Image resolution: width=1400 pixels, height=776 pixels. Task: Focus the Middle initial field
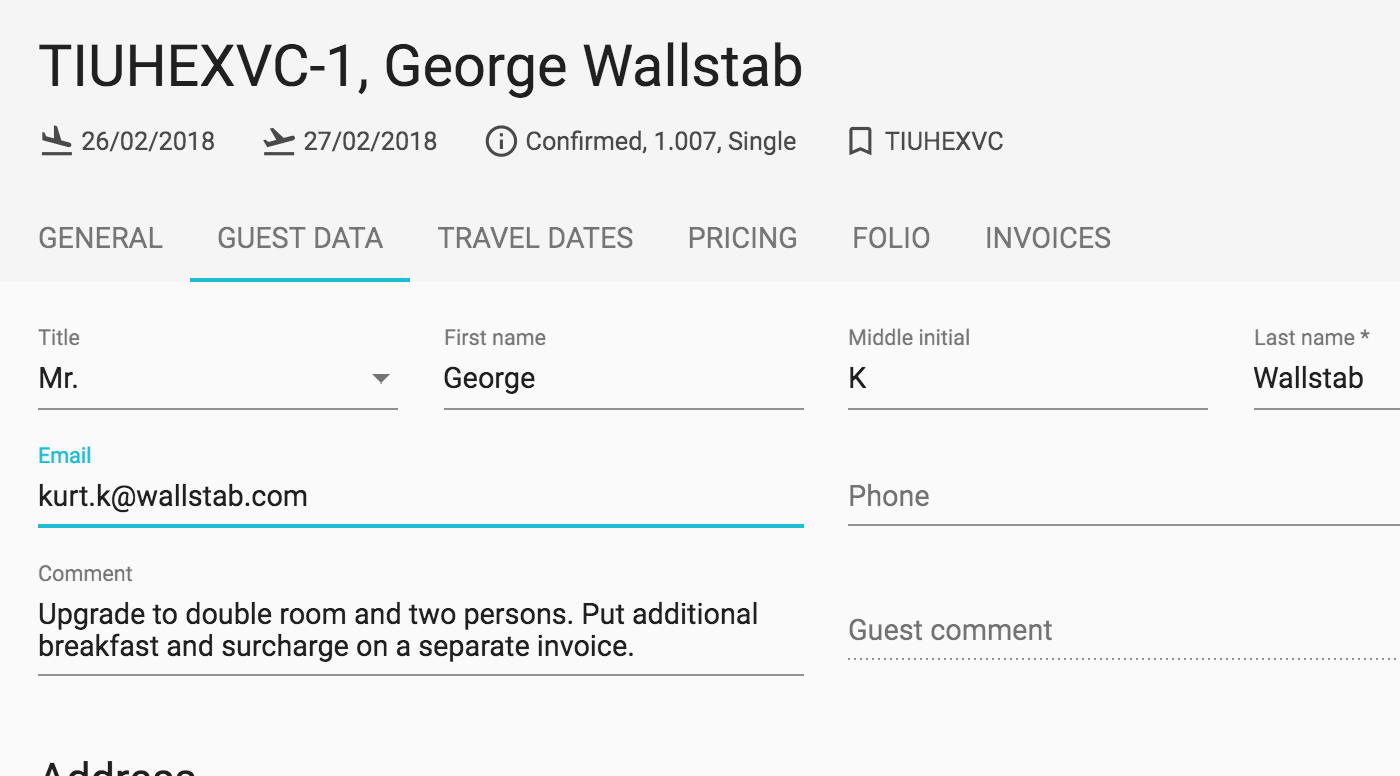coord(1028,379)
